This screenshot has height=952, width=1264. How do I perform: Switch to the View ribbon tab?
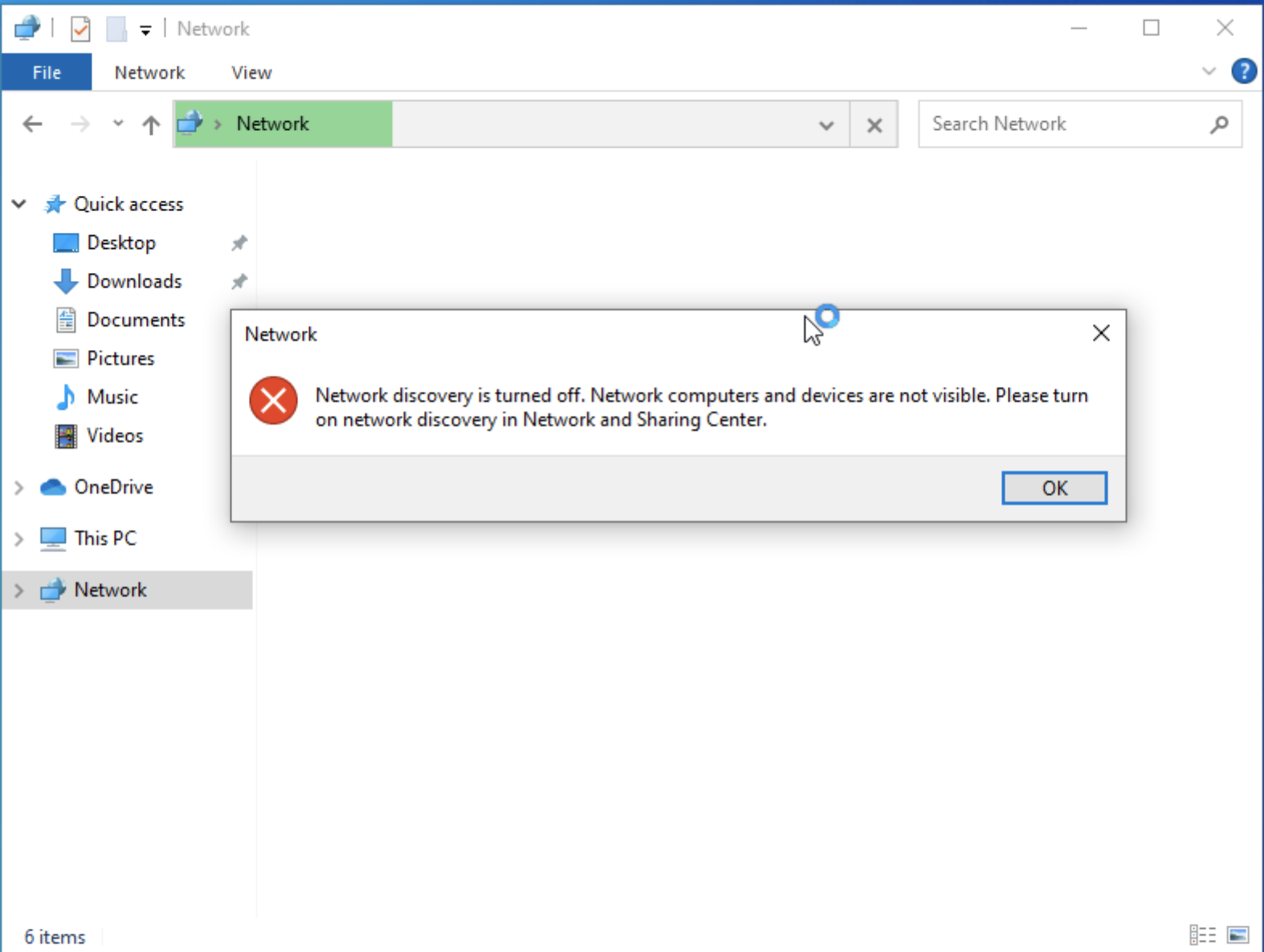coord(251,73)
